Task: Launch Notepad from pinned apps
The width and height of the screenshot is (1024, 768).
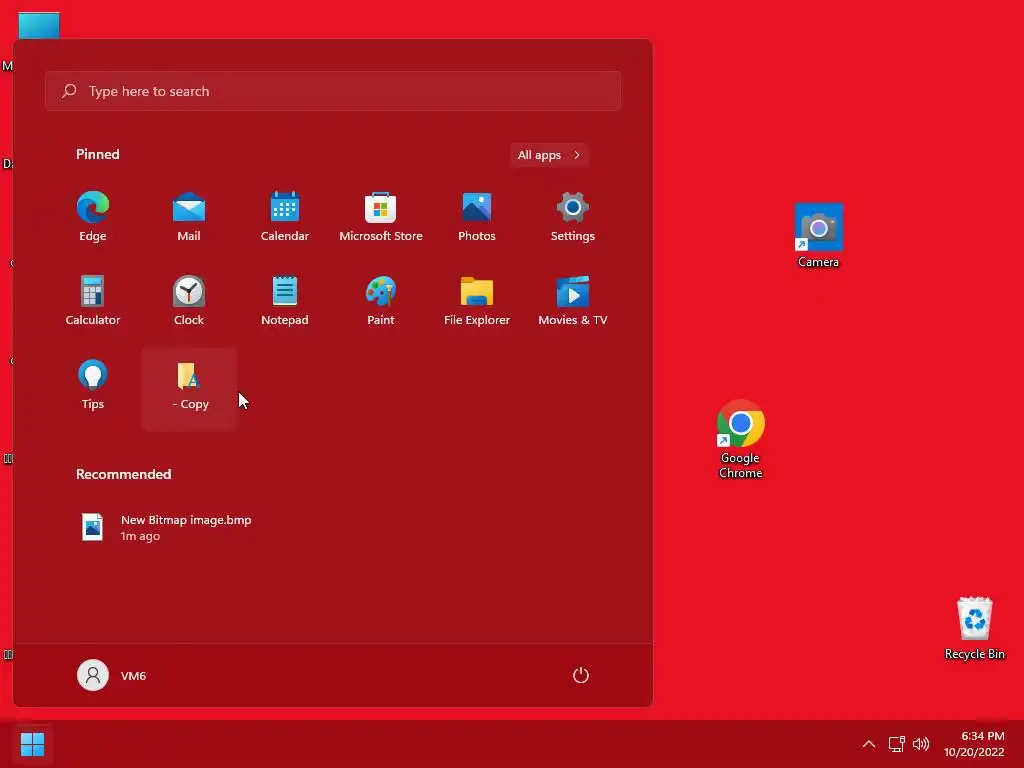Action: (285, 302)
